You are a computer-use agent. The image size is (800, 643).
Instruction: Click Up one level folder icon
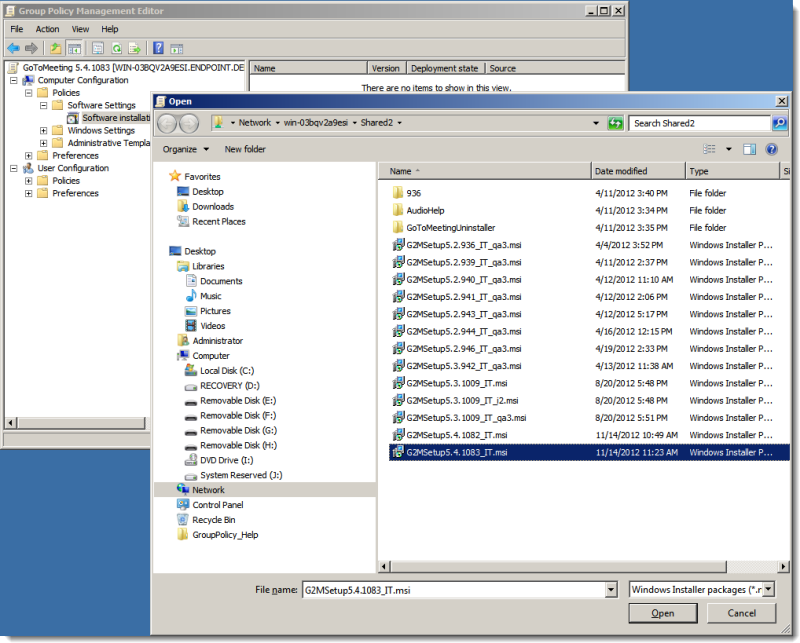click(x=55, y=48)
